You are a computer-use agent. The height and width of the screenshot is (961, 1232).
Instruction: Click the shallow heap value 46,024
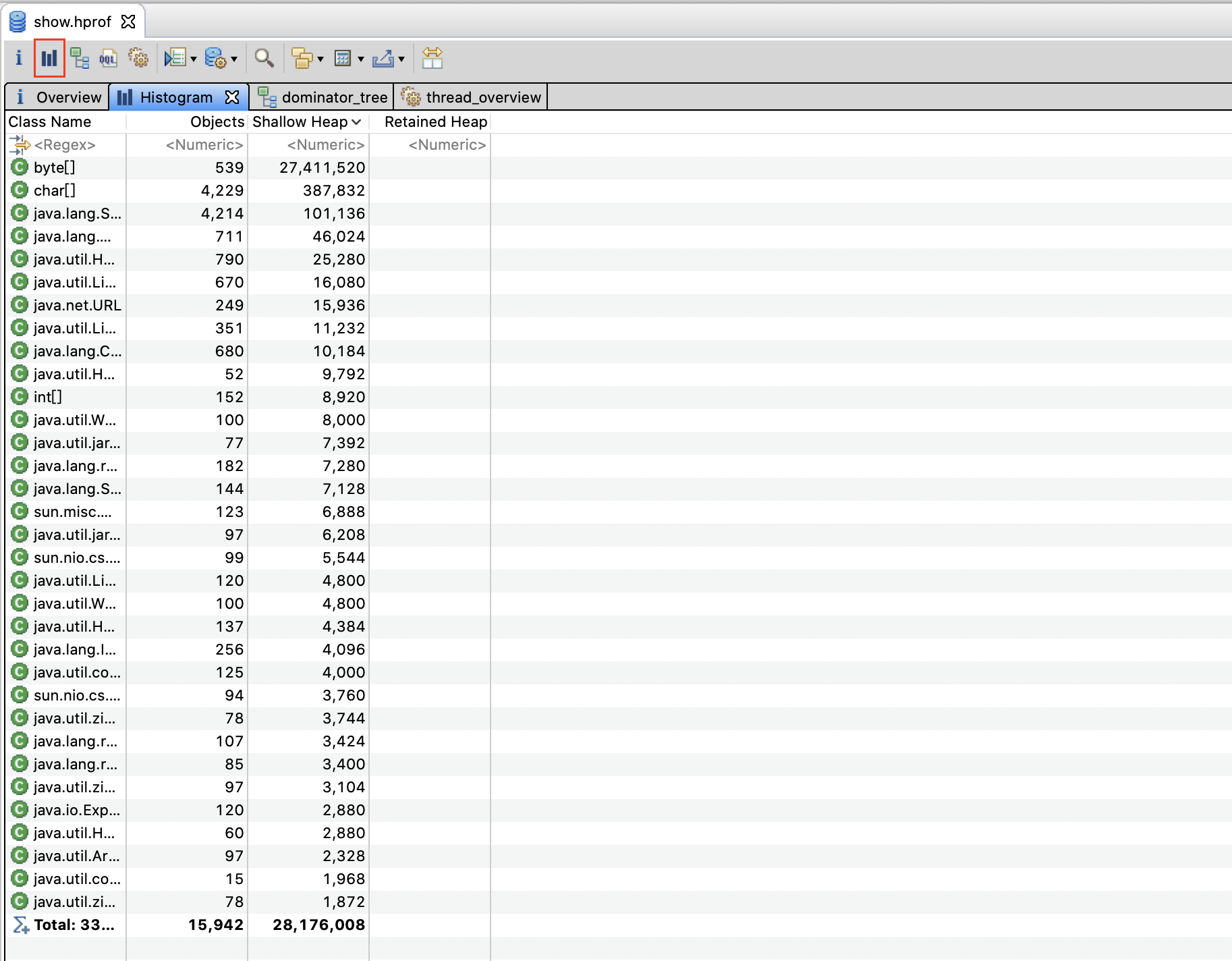339,236
